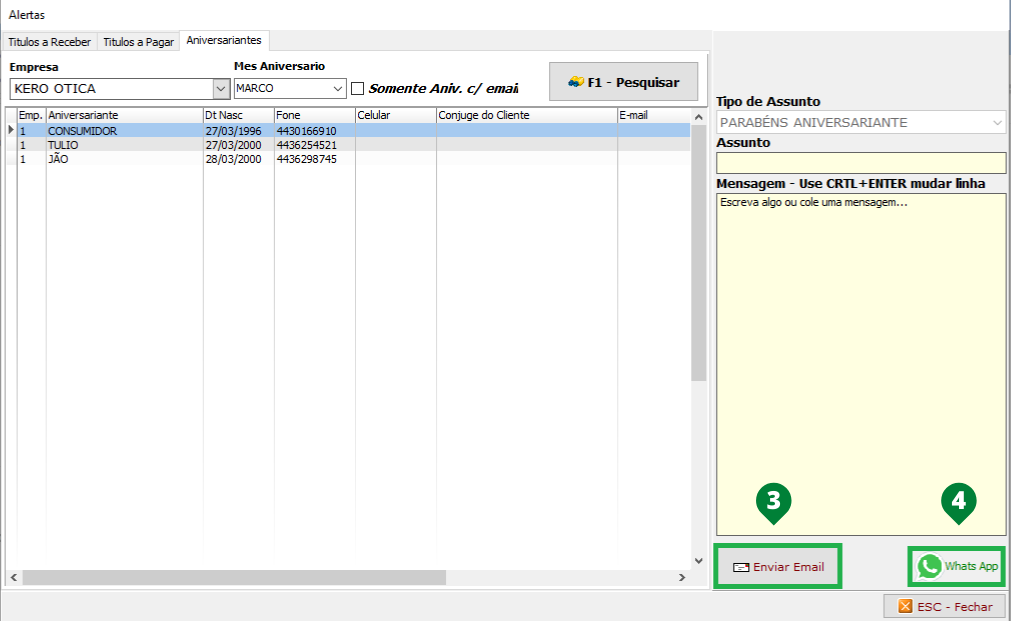Click the Conjuge do Cliente column header
1011x621 pixels.
[x=527, y=115]
